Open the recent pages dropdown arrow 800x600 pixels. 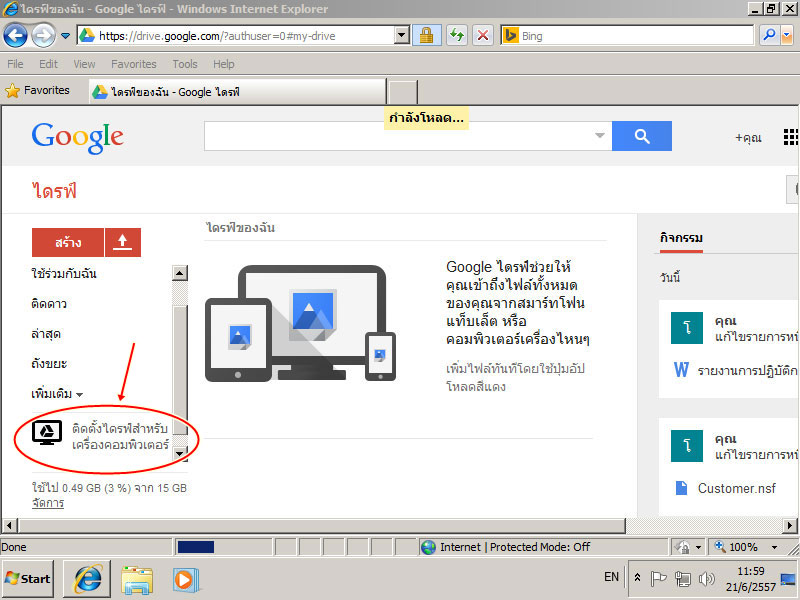[x=65, y=36]
